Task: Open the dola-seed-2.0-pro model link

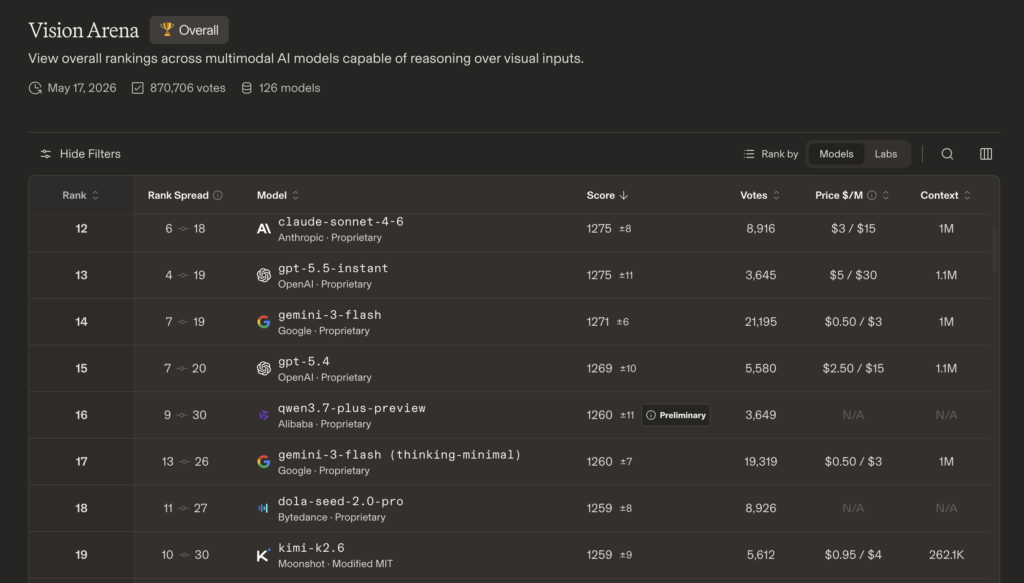Action: pos(341,501)
